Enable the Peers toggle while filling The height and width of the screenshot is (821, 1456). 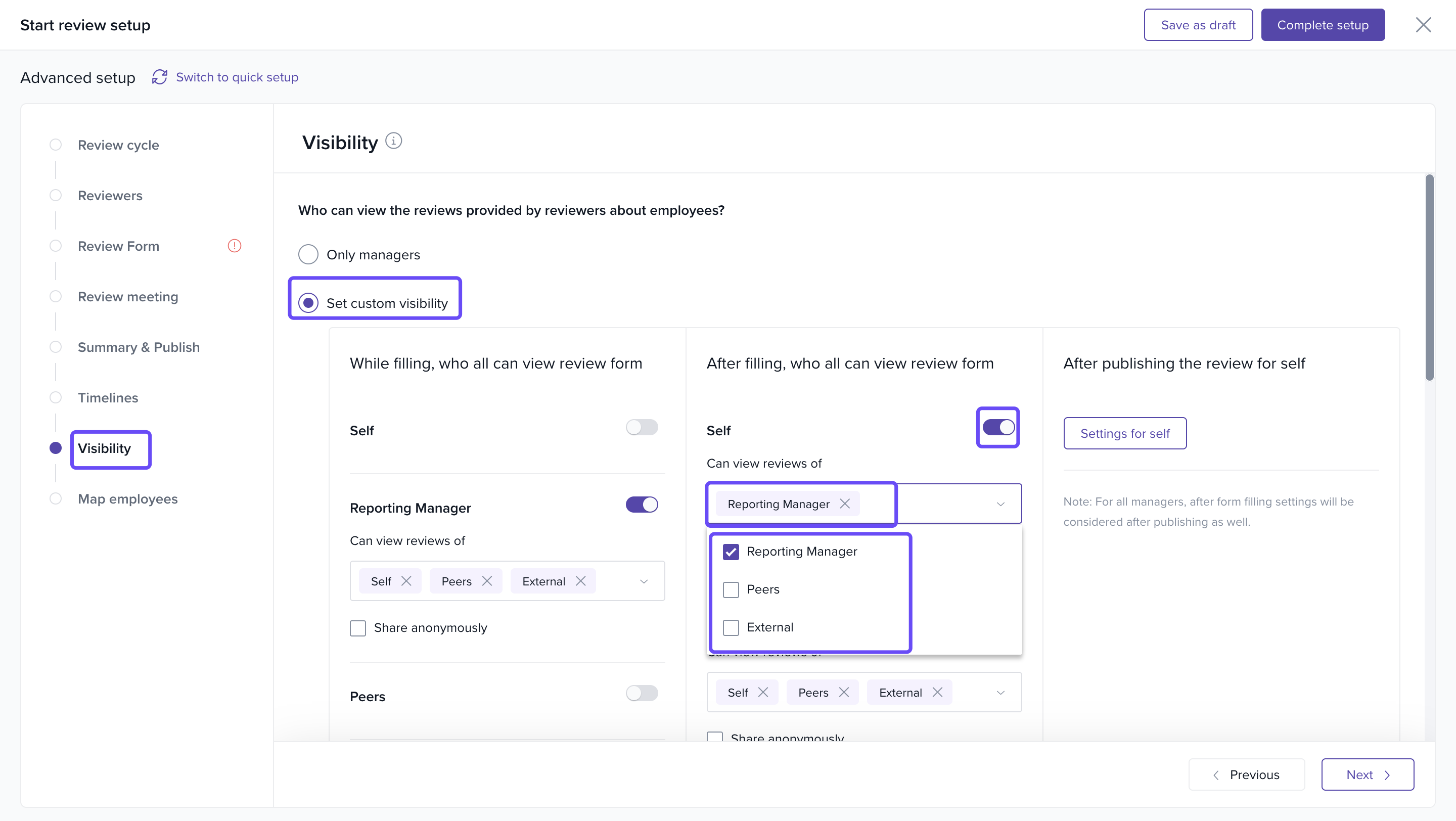642,693
